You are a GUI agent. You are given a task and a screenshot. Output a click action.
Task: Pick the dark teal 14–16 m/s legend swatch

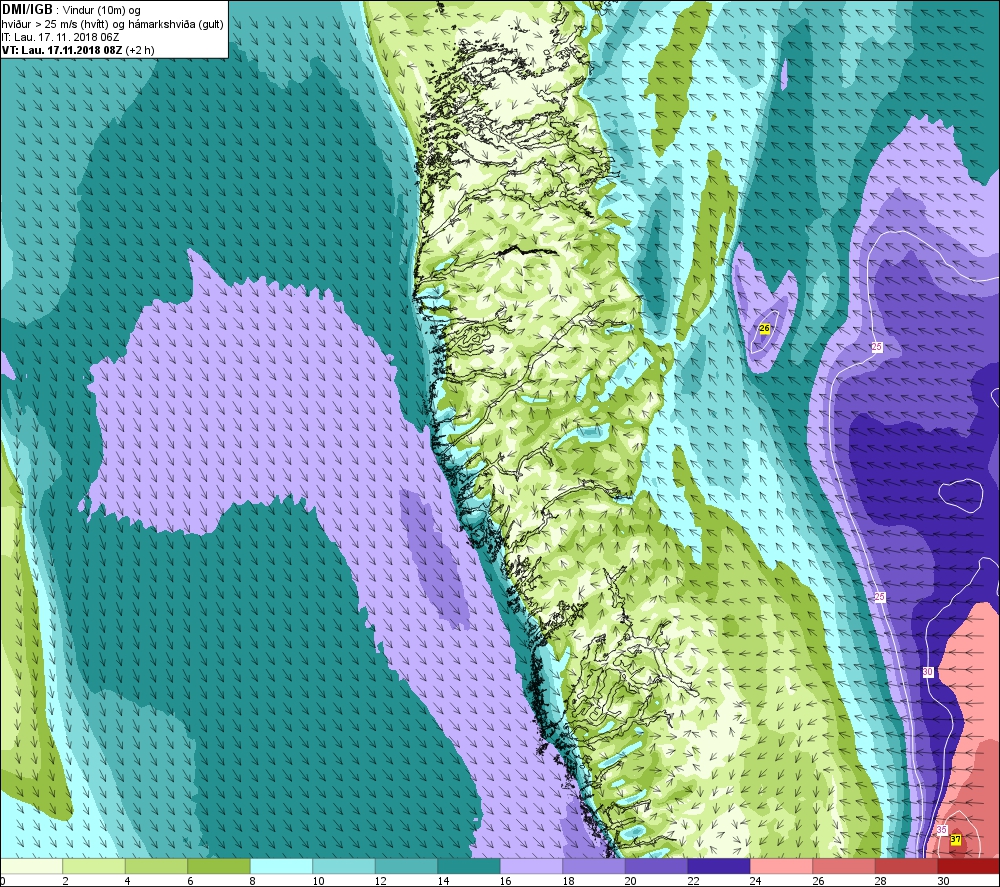(469, 866)
